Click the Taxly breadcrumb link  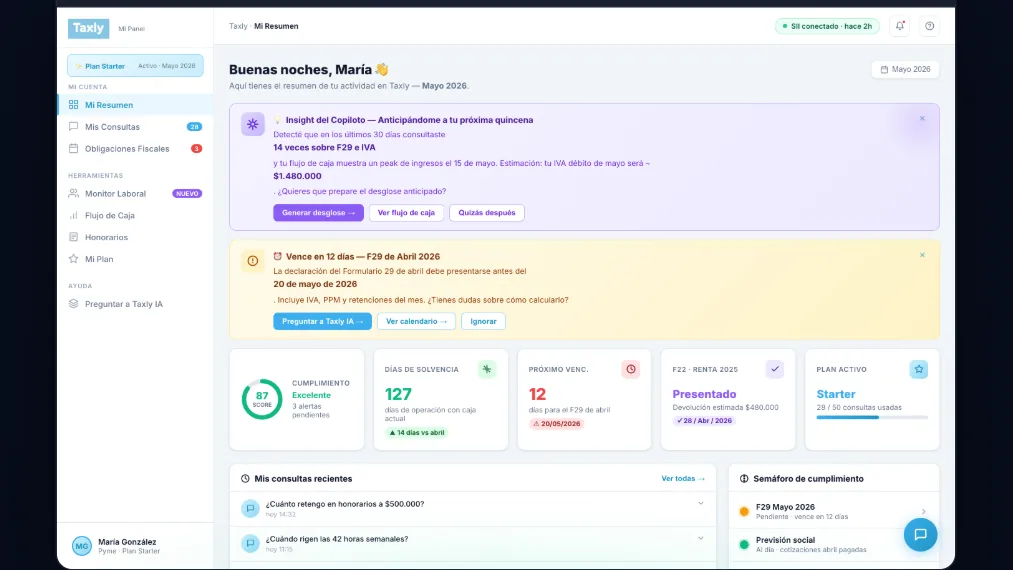(x=238, y=26)
